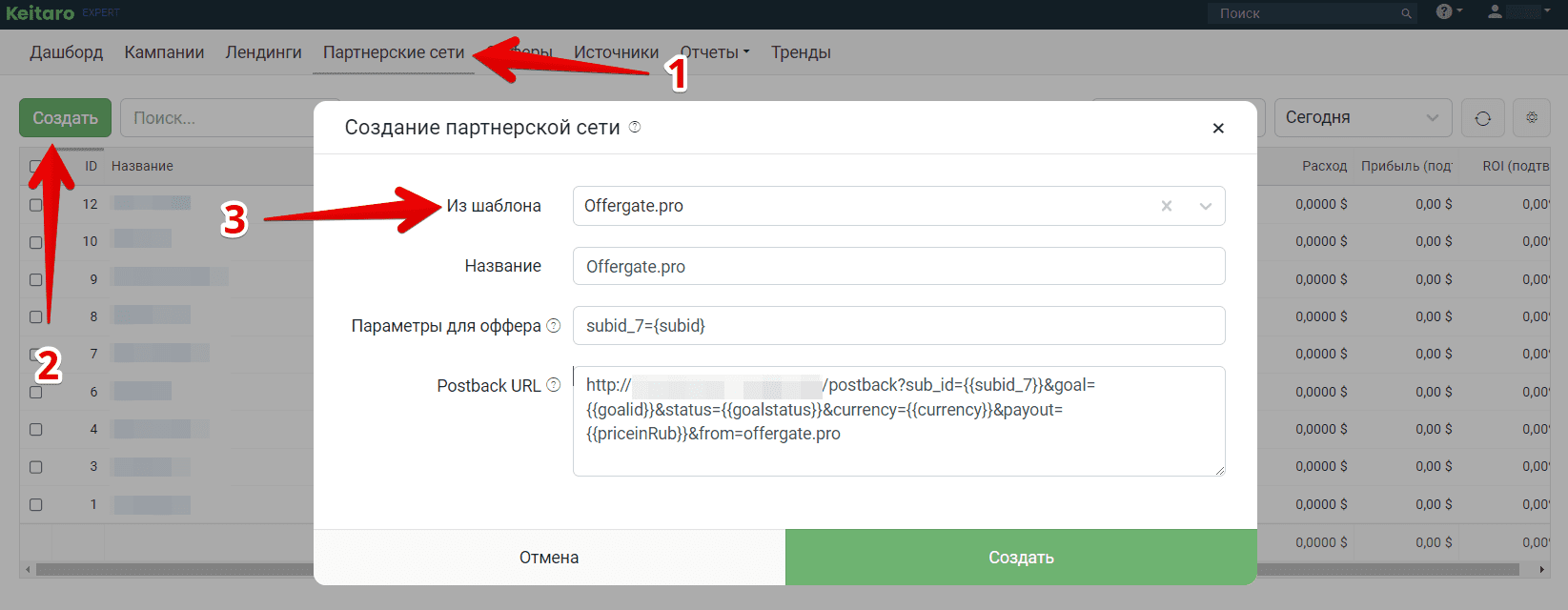
Task: Tick the checkbox for row ID 12
Action: coord(36,205)
